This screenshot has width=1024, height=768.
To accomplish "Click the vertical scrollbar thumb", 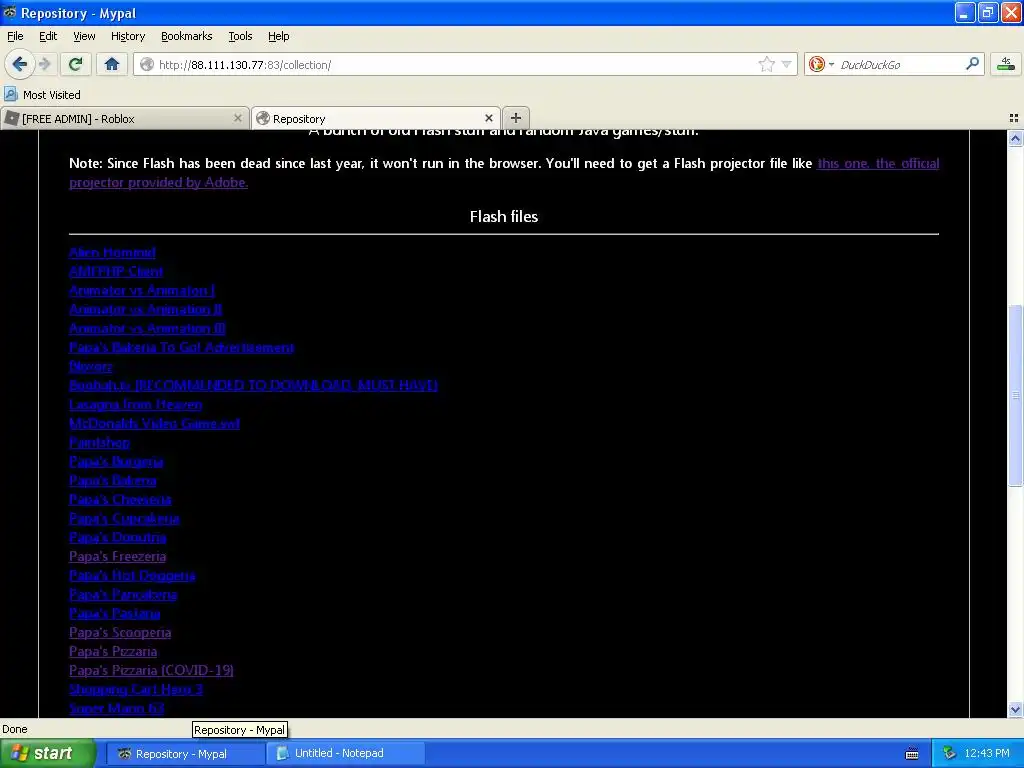I will click(x=1015, y=395).
